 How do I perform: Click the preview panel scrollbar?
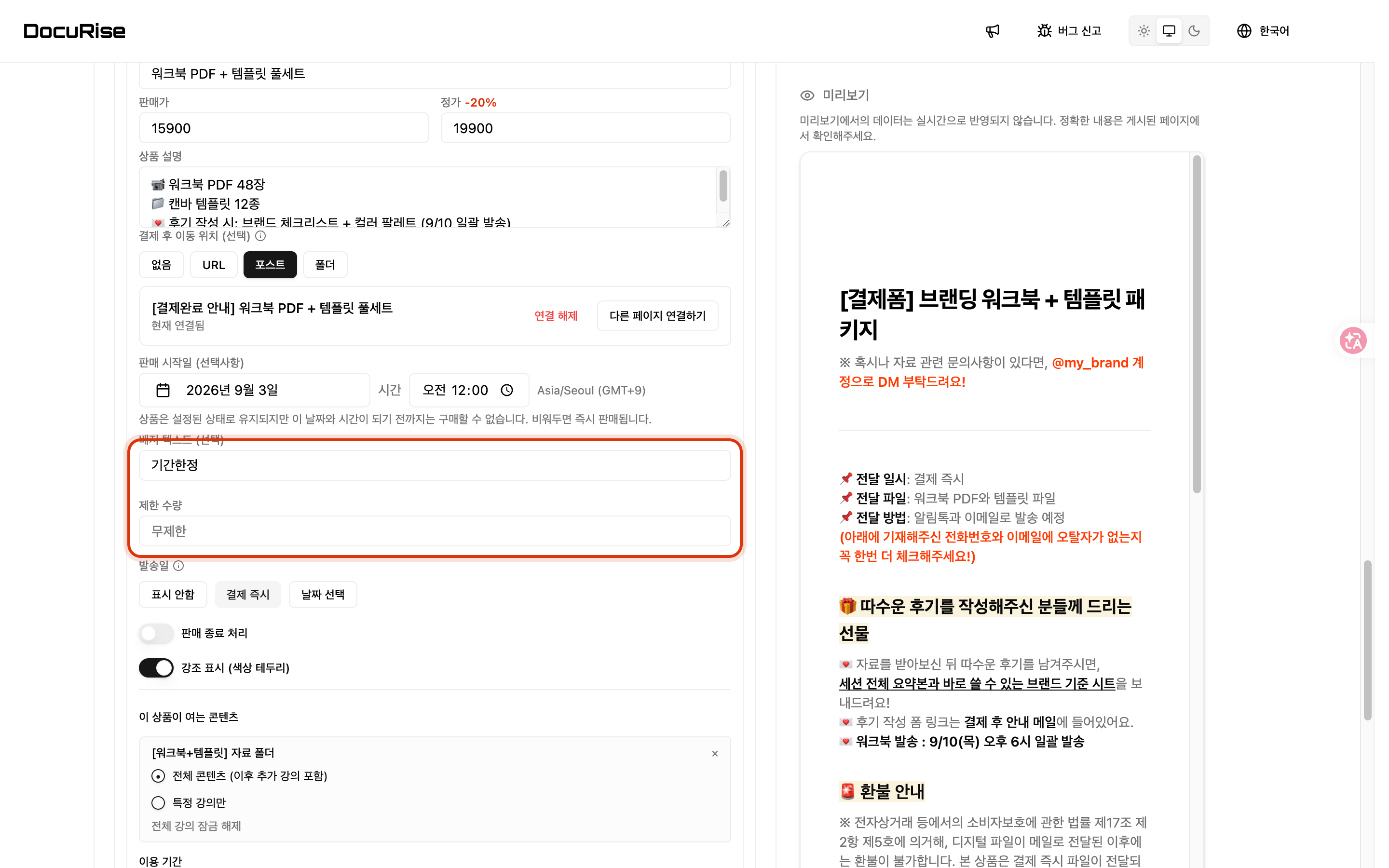1197,325
